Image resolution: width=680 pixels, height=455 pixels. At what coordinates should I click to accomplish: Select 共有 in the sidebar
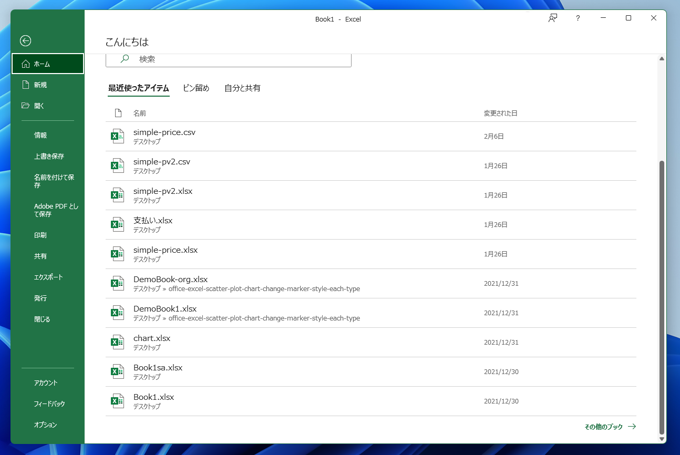[x=40, y=256]
